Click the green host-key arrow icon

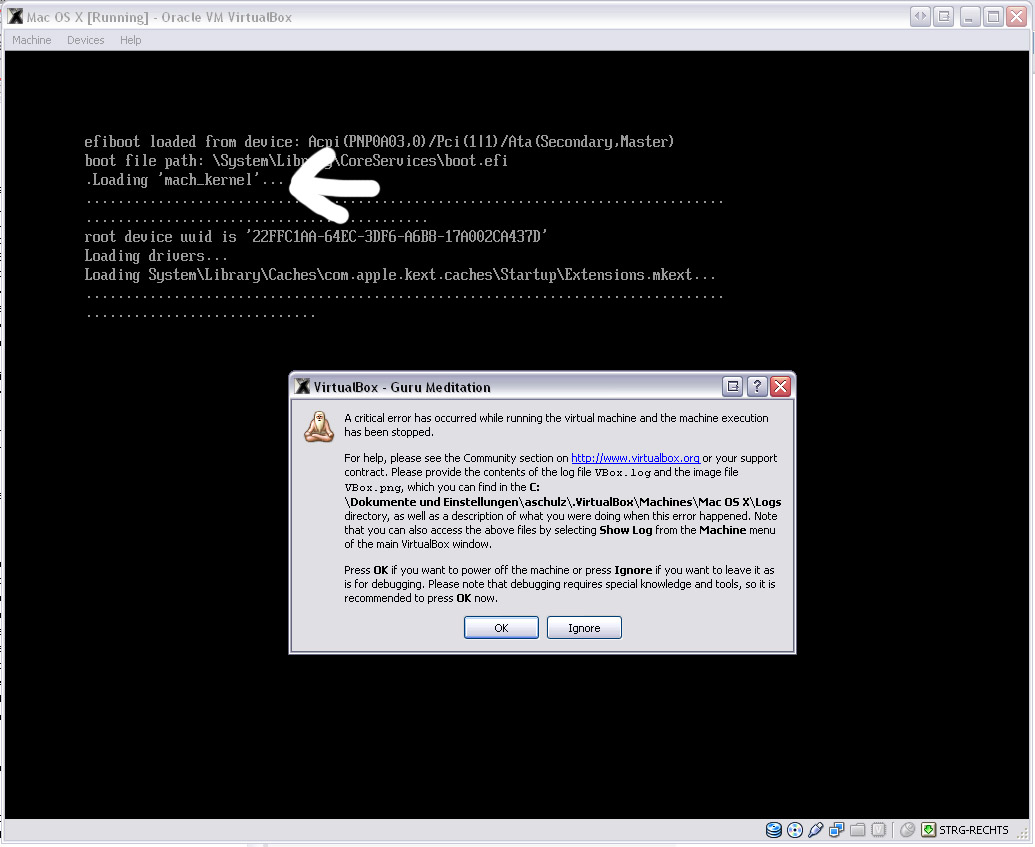[928, 830]
